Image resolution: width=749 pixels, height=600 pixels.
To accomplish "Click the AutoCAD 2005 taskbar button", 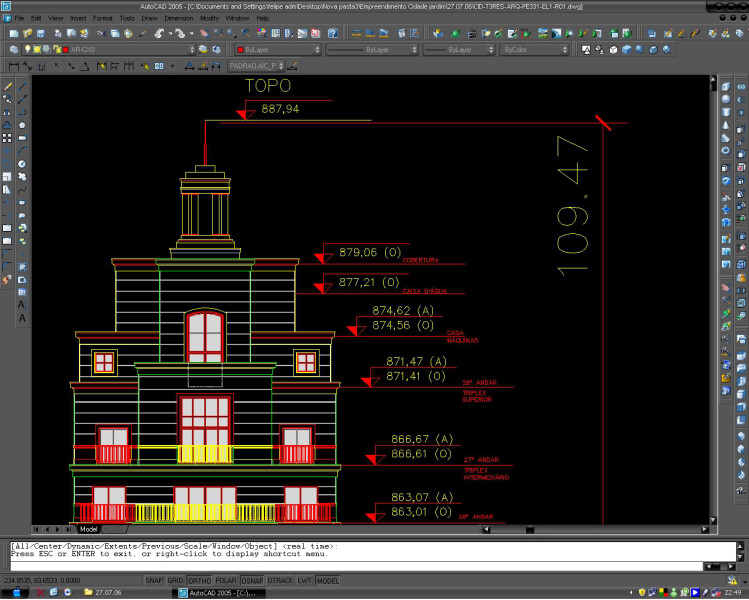I will pyautogui.click(x=218, y=592).
